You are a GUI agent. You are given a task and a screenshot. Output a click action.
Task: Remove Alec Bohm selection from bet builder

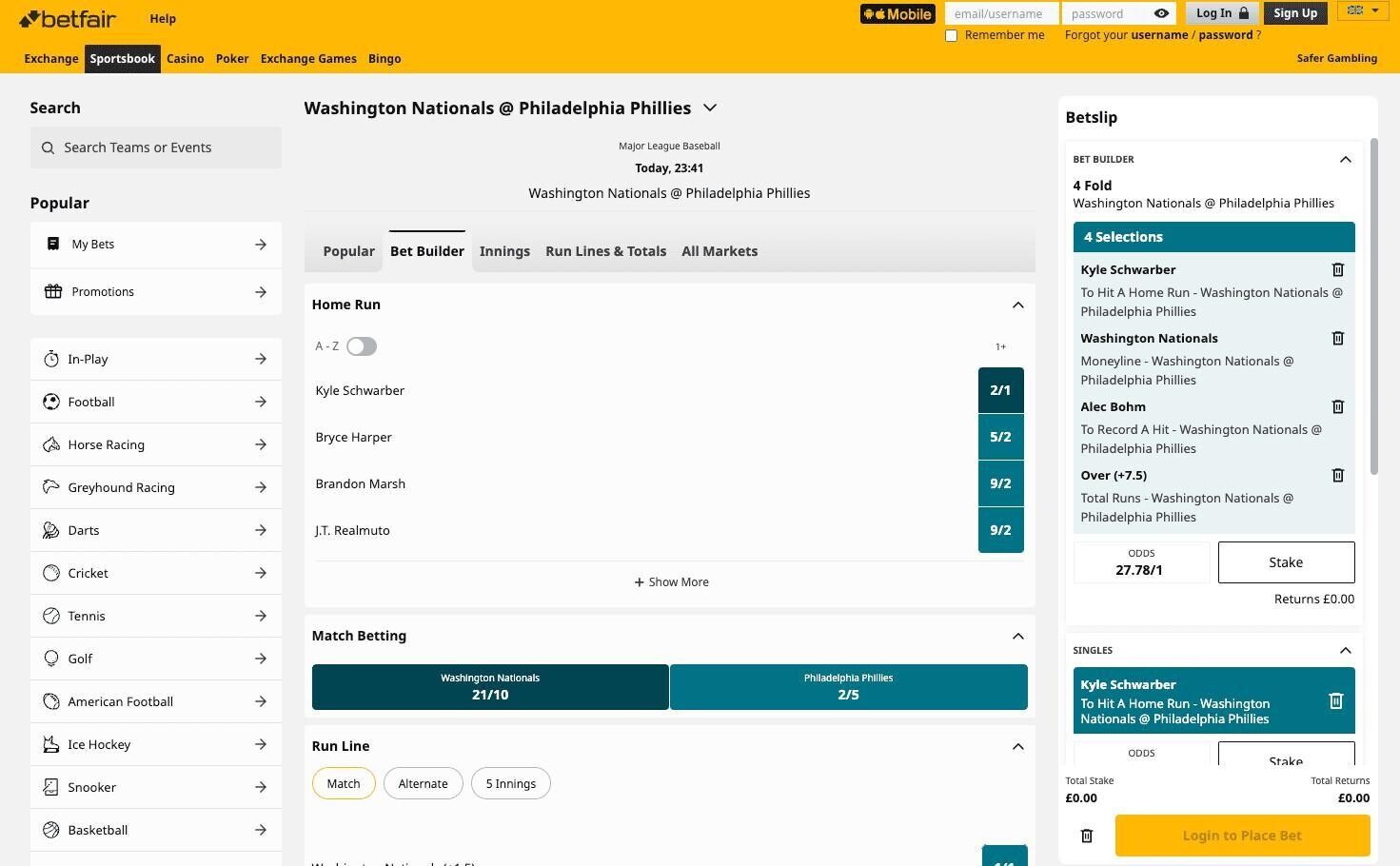1337,407
